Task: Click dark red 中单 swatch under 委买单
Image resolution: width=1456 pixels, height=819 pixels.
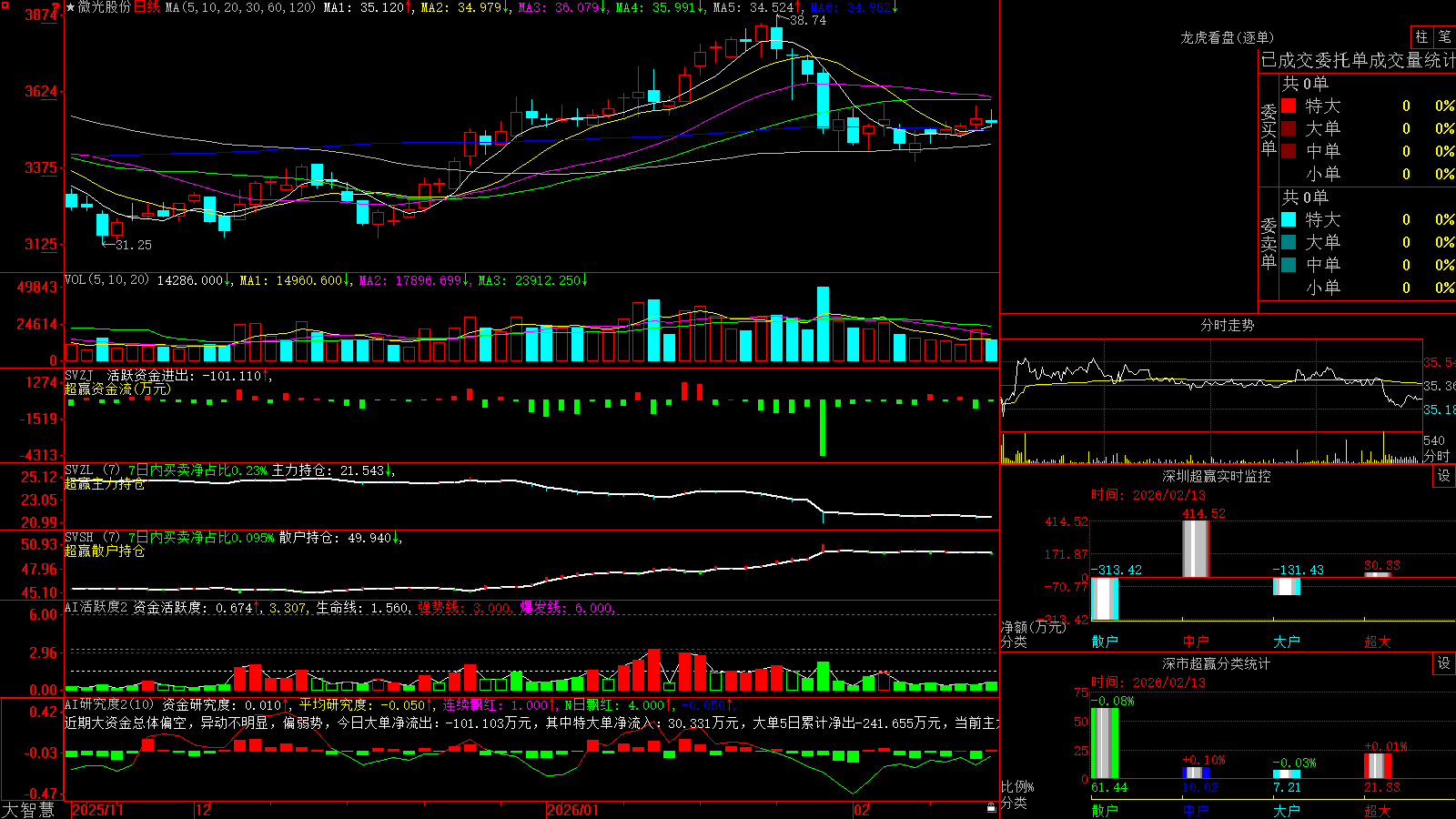Action: [1289, 151]
